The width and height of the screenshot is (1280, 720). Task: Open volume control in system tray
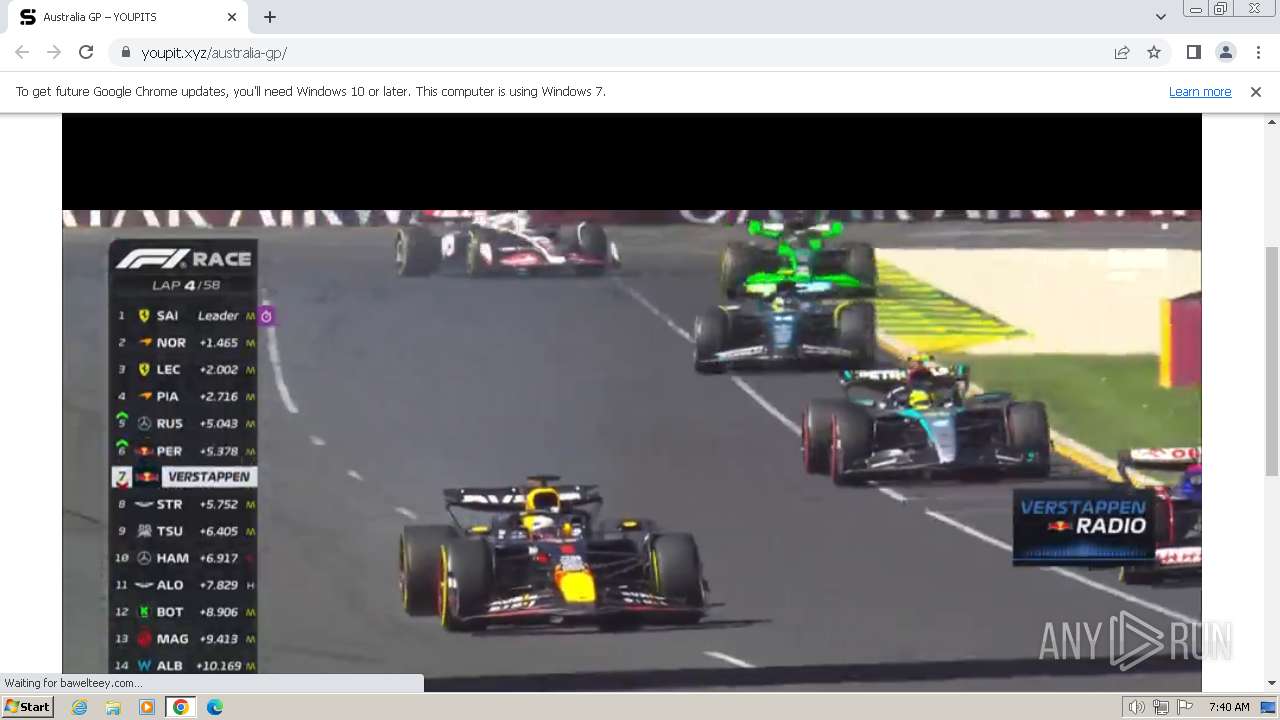click(1136, 707)
